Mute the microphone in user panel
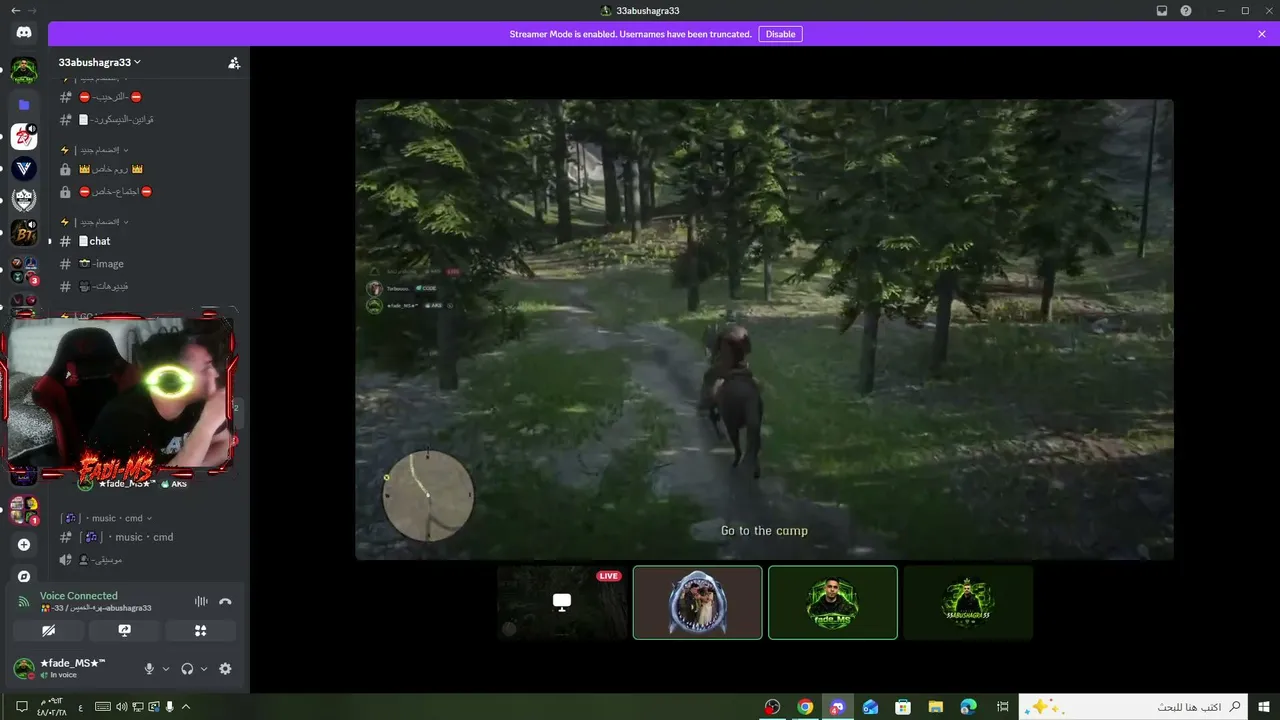This screenshot has height=720, width=1280. (149, 669)
